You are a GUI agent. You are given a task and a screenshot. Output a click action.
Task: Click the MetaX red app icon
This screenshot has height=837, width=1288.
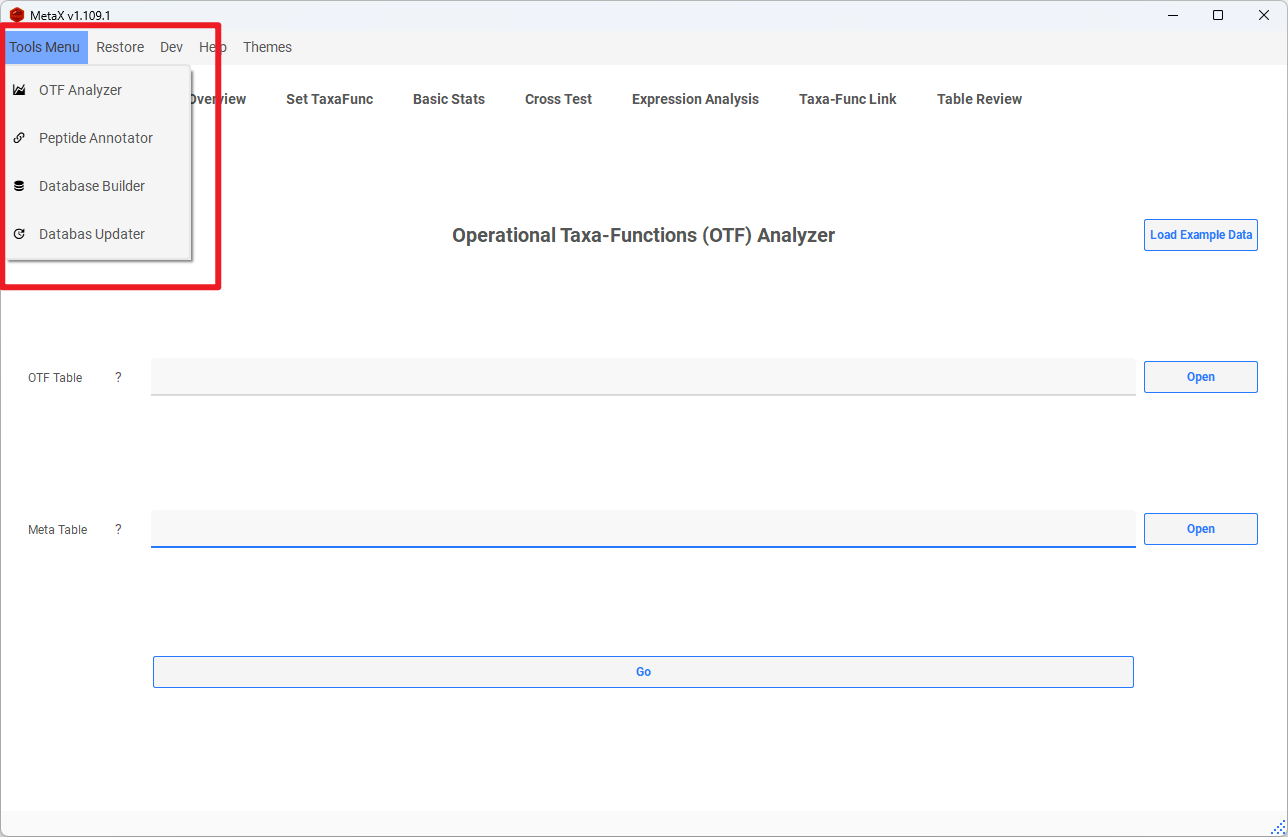tap(17, 15)
